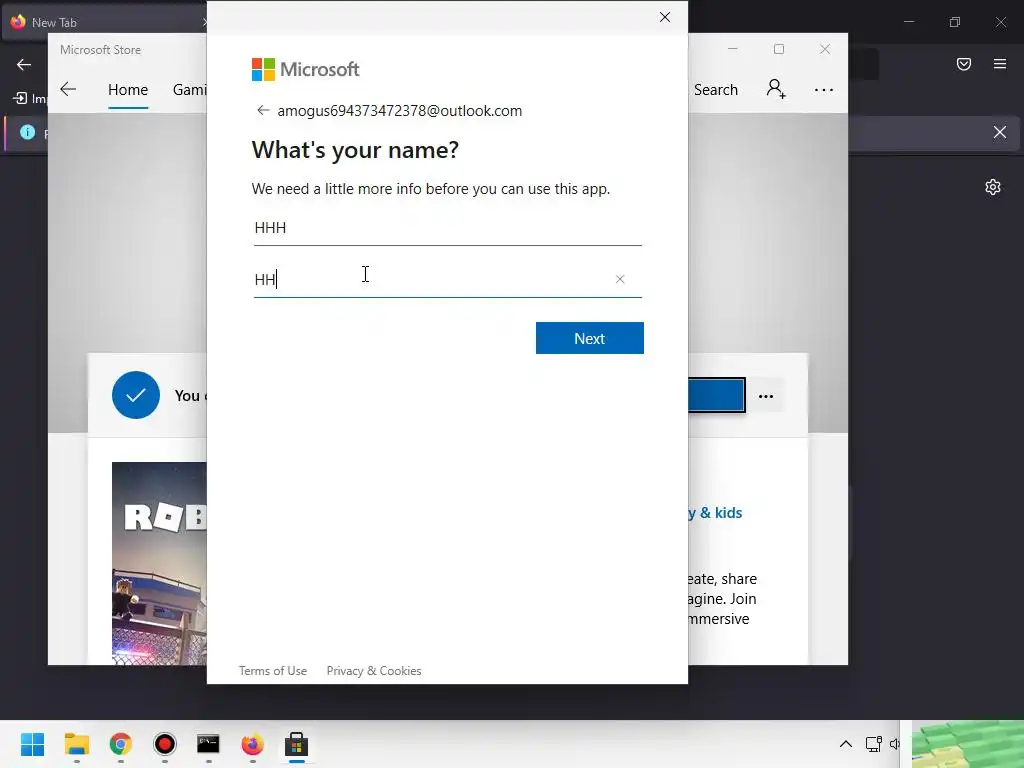The image size is (1024, 768).
Task: Open the command prompt taskbar icon
Action: click(208, 744)
